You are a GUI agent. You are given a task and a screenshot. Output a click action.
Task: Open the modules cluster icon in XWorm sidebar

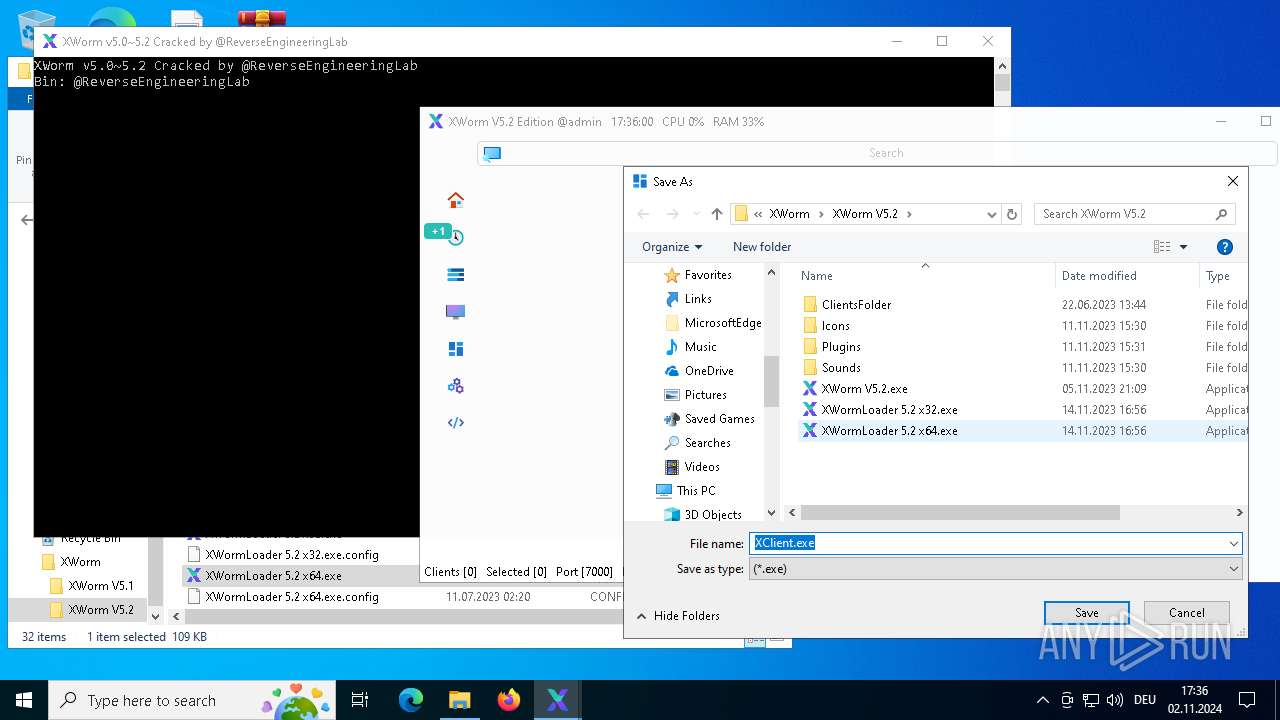click(x=456, y=386)
